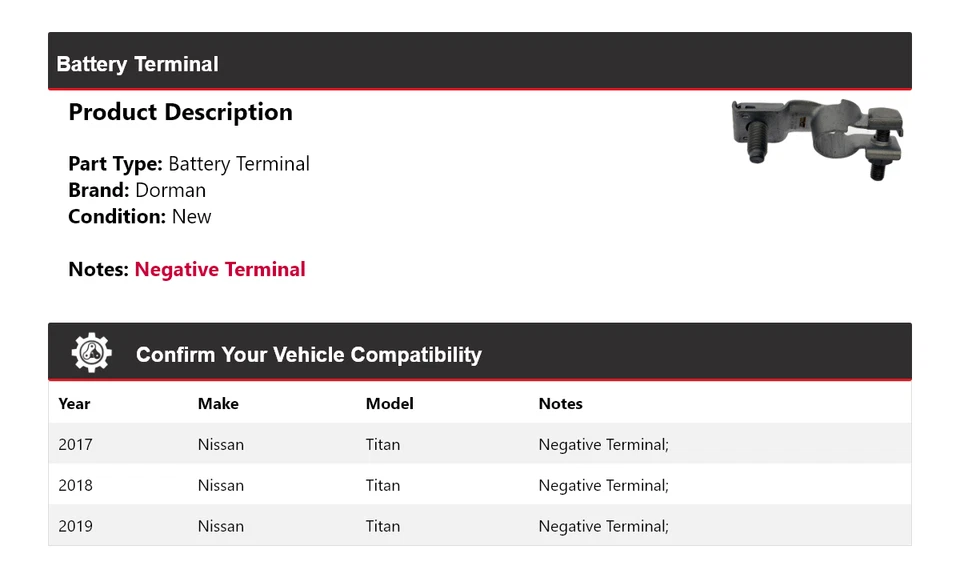The height and width of the screenshot is (578, 960).
Task: Click the Notes column header in table
Action: point(560,404)
